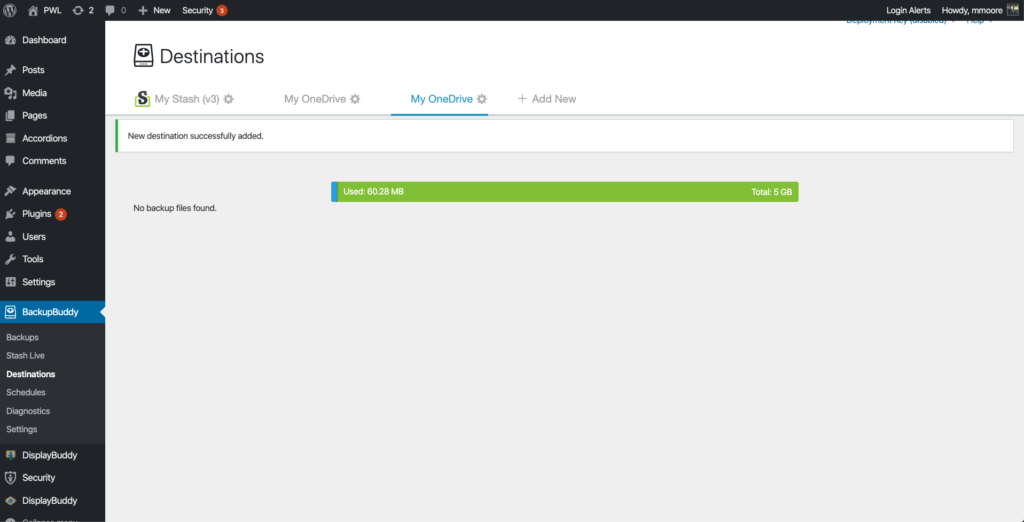Open settings gear for active My OneDrive tab
The width and height of the screenshot is (1024, 522).
[x=481, y=99]
